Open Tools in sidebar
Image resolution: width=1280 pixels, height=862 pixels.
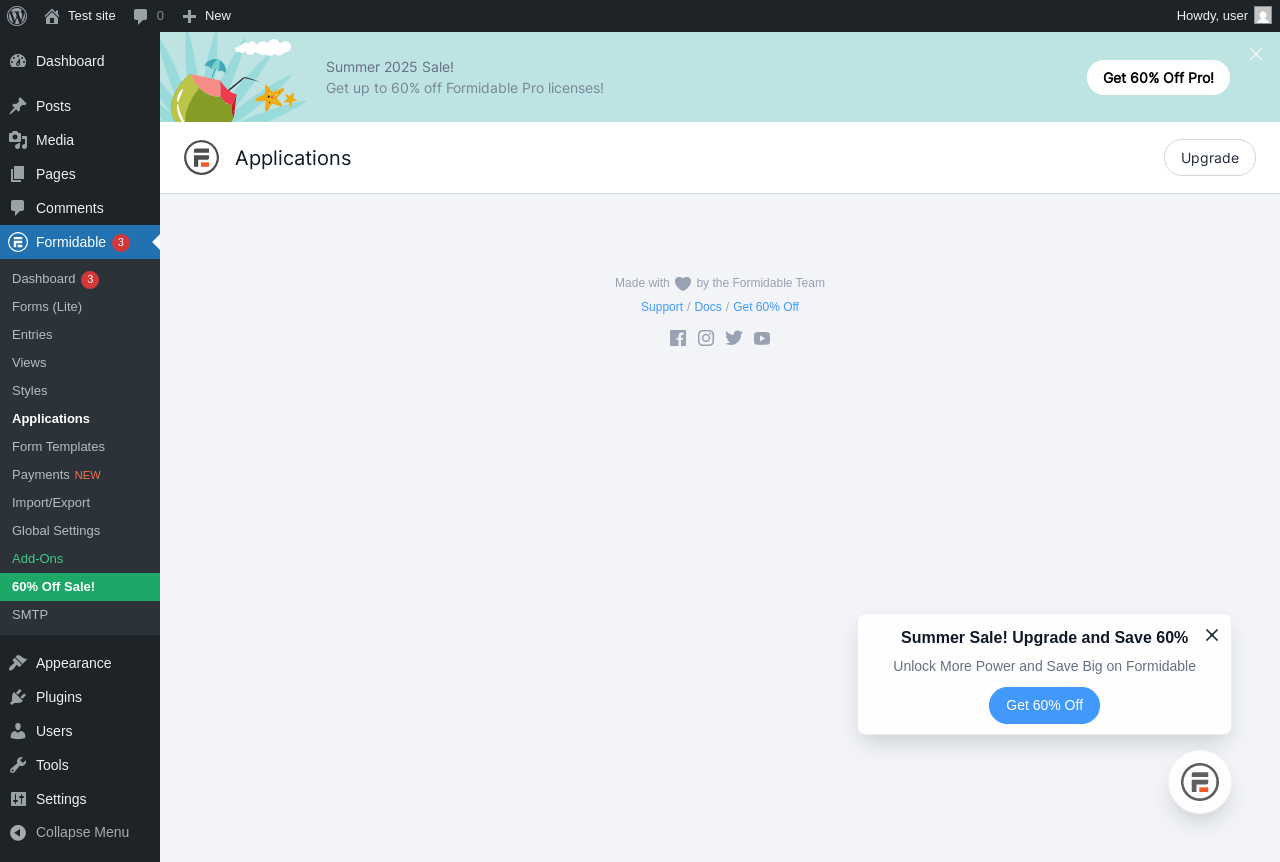(x=80, y=765)
